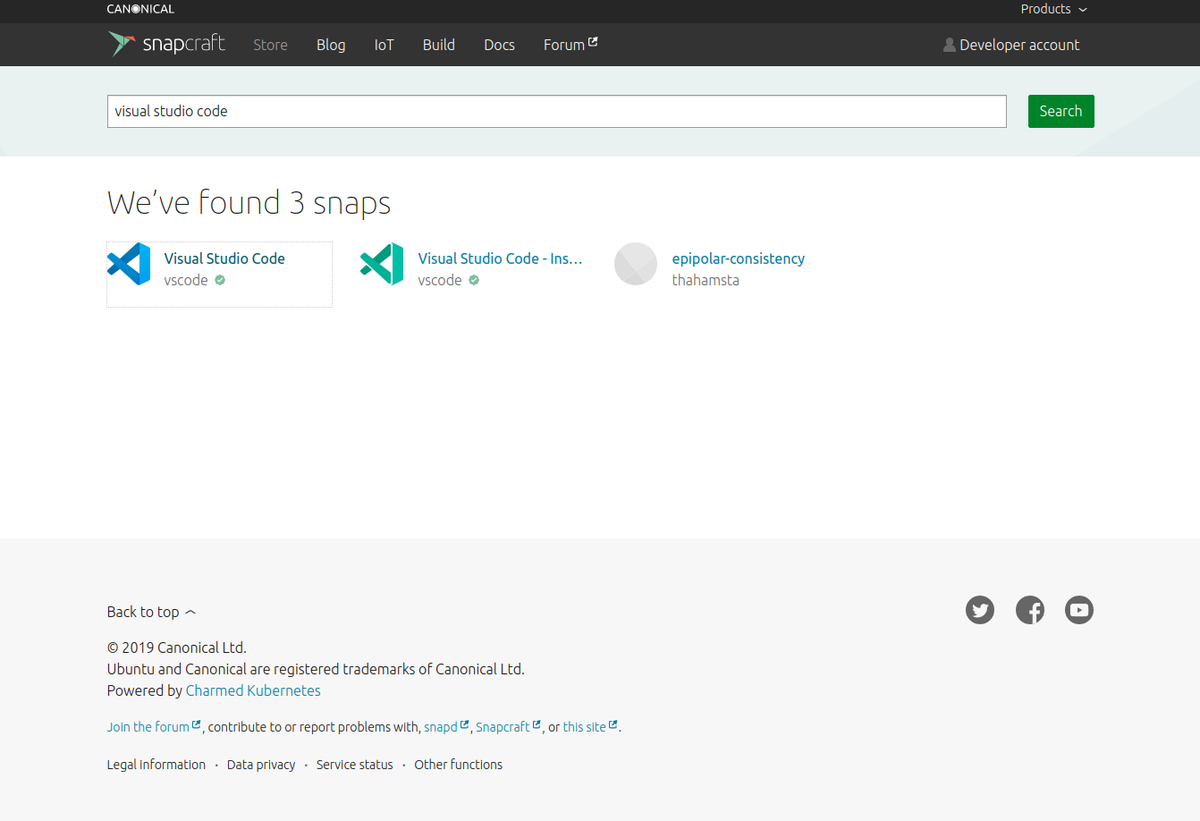Open the Visual Studio Code blue icon
1200x821 pixels.
click(129, 264)
